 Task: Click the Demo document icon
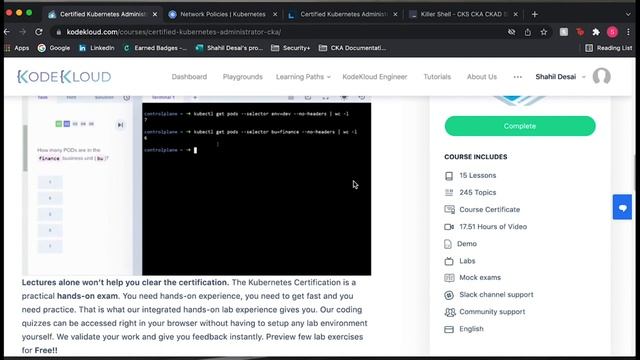point(448,244)
